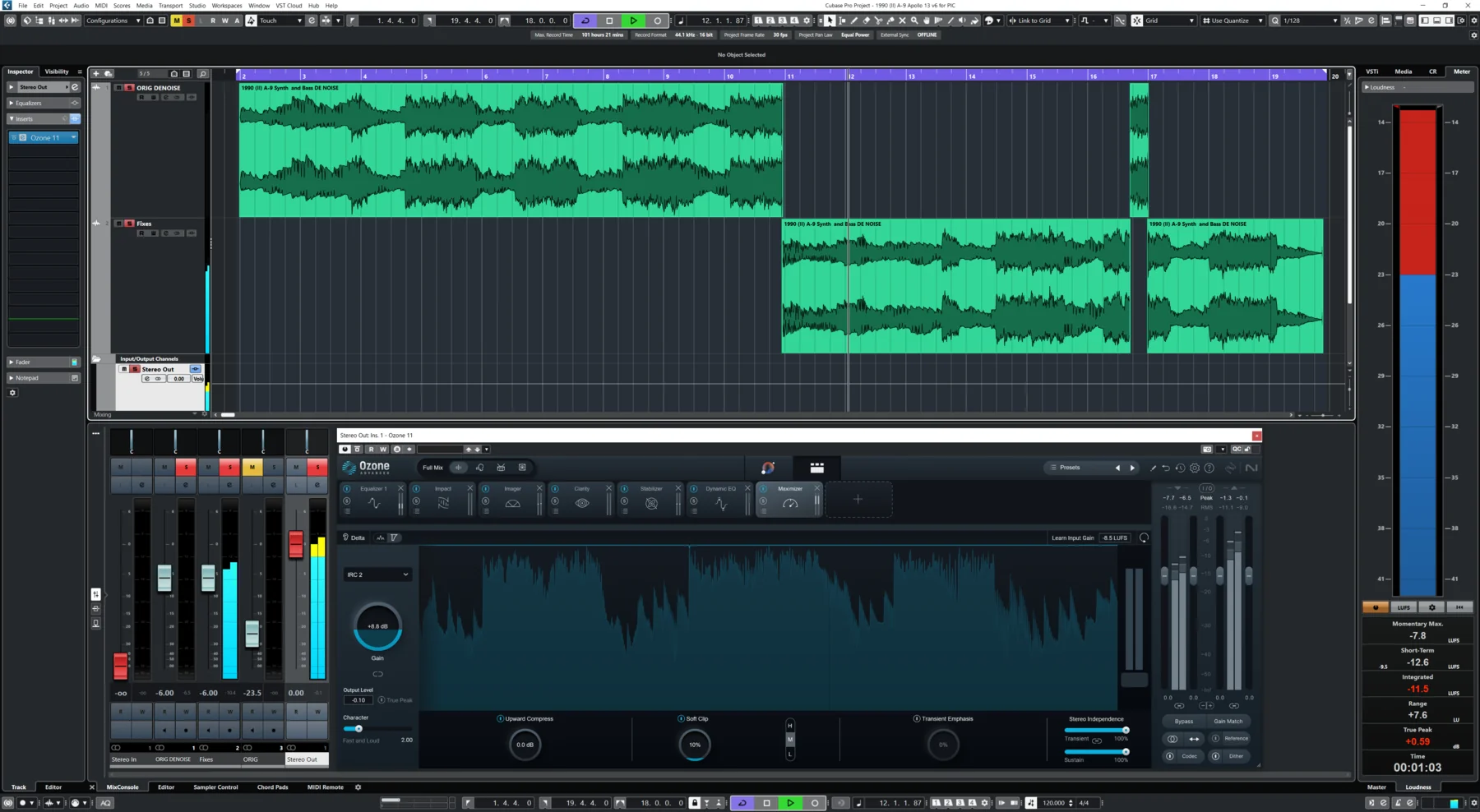The height and width of the screenshot is (812, 1480).
Task: Open the Use Quantize dropdown
Action: pyautogui.click(x=1233, y=21)
